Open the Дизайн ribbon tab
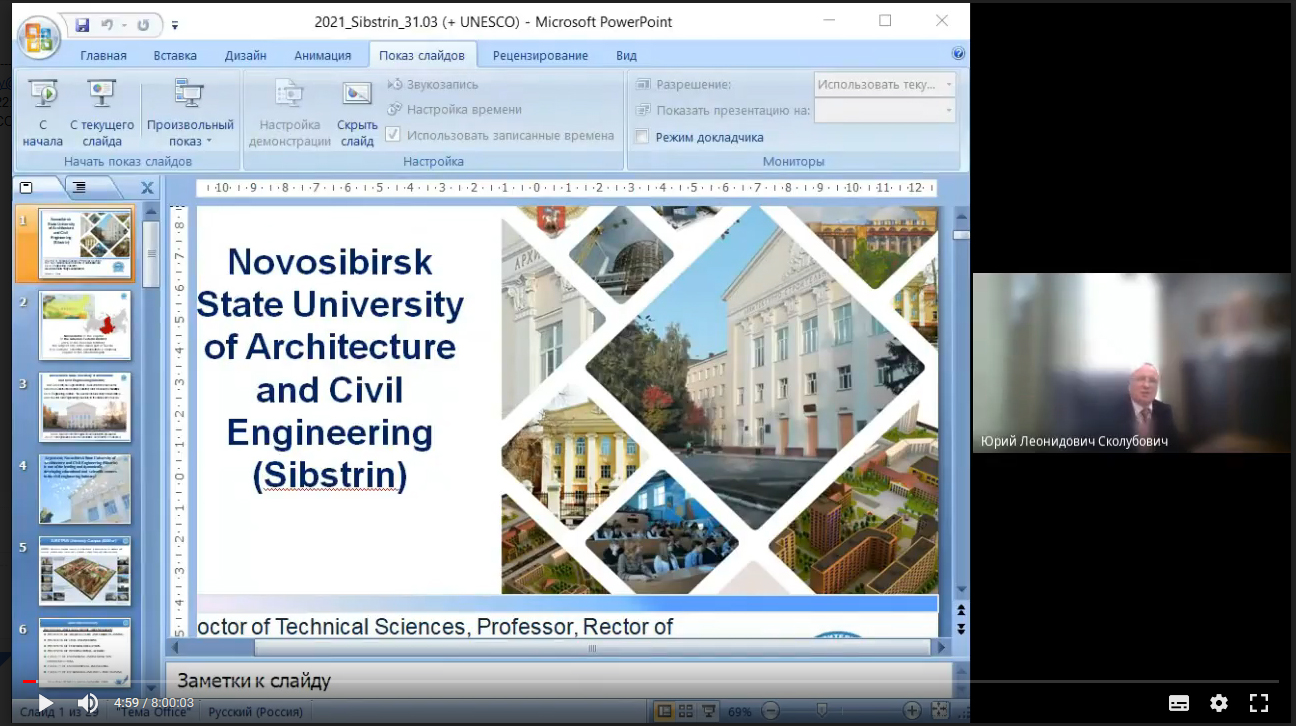The width and height of the screenshot is (1296, 726). 245,56
